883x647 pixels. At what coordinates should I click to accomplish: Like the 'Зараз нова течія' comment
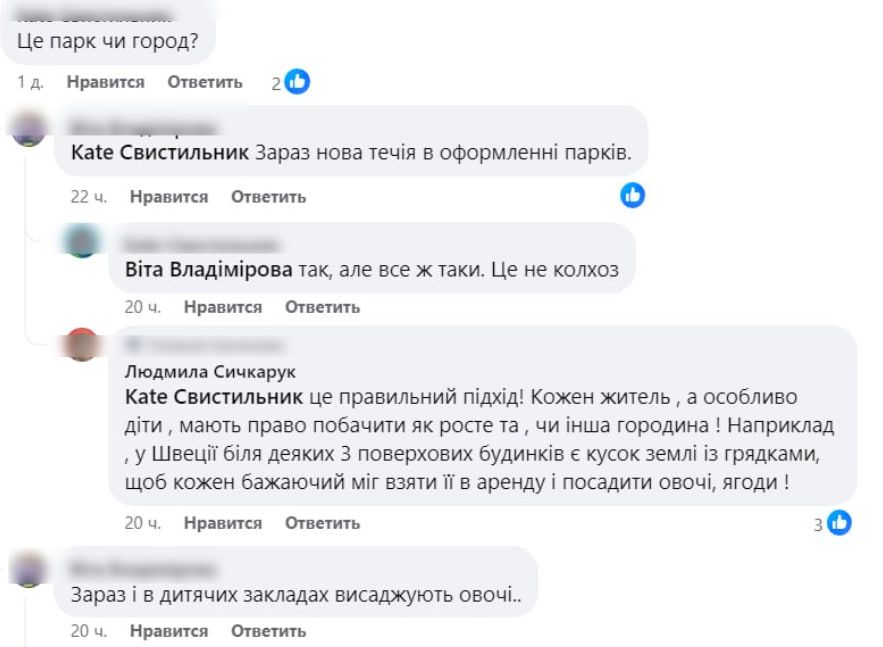pyautogui.click(x=168, y=197)
